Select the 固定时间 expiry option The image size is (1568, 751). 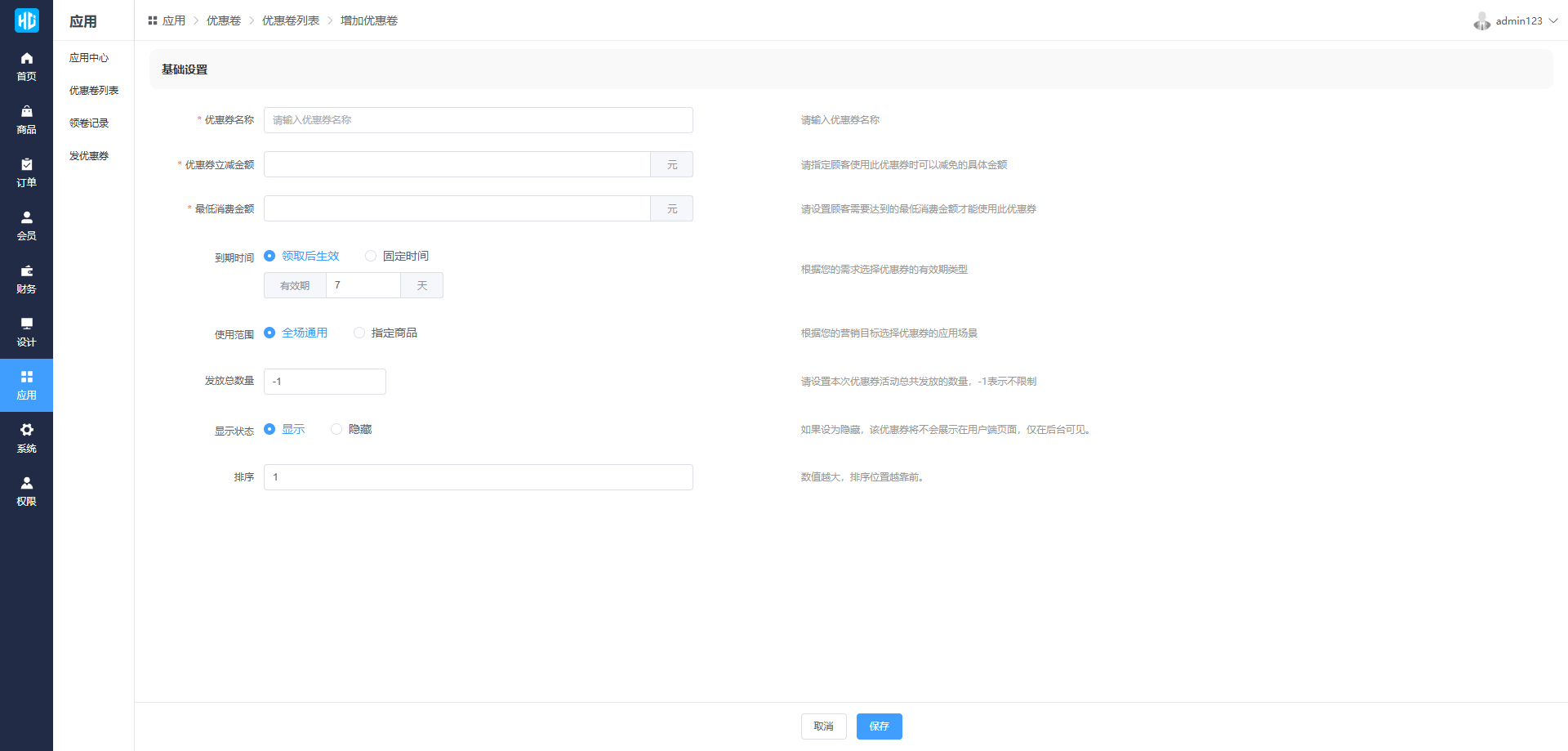coord(371,256)
